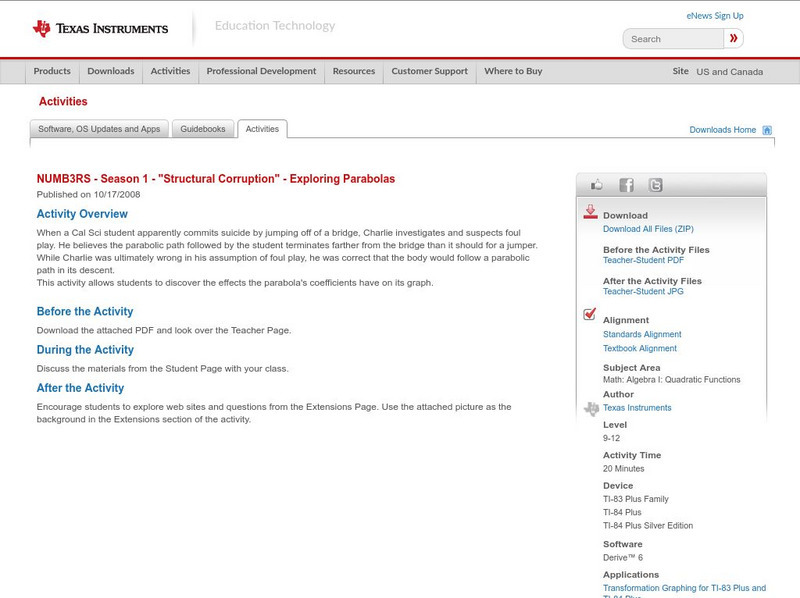Open the Teacher-Student JPG link

[643, 291]
